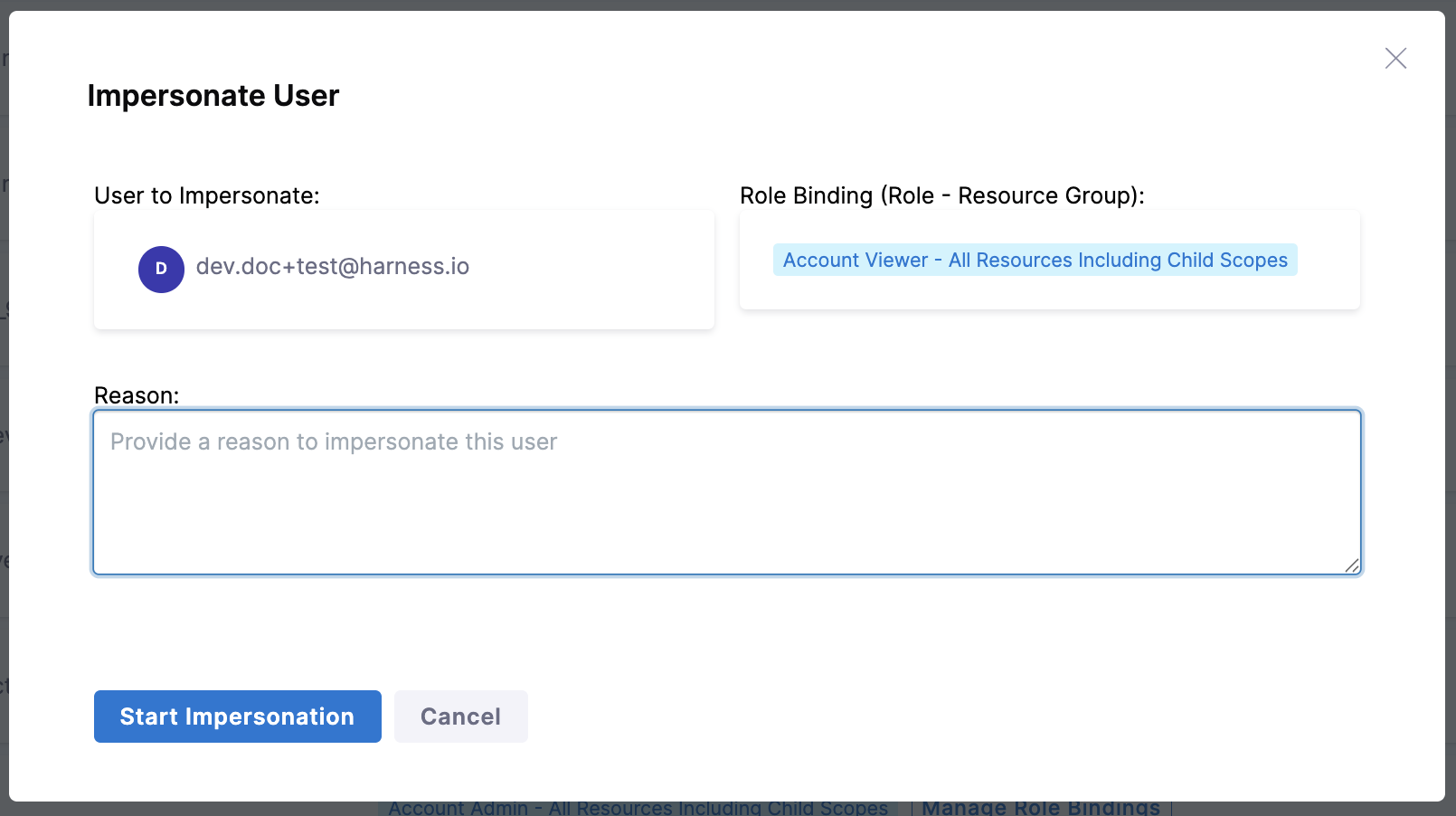
Task: Click the Reason field label
Action: click(x=137, y=395)
